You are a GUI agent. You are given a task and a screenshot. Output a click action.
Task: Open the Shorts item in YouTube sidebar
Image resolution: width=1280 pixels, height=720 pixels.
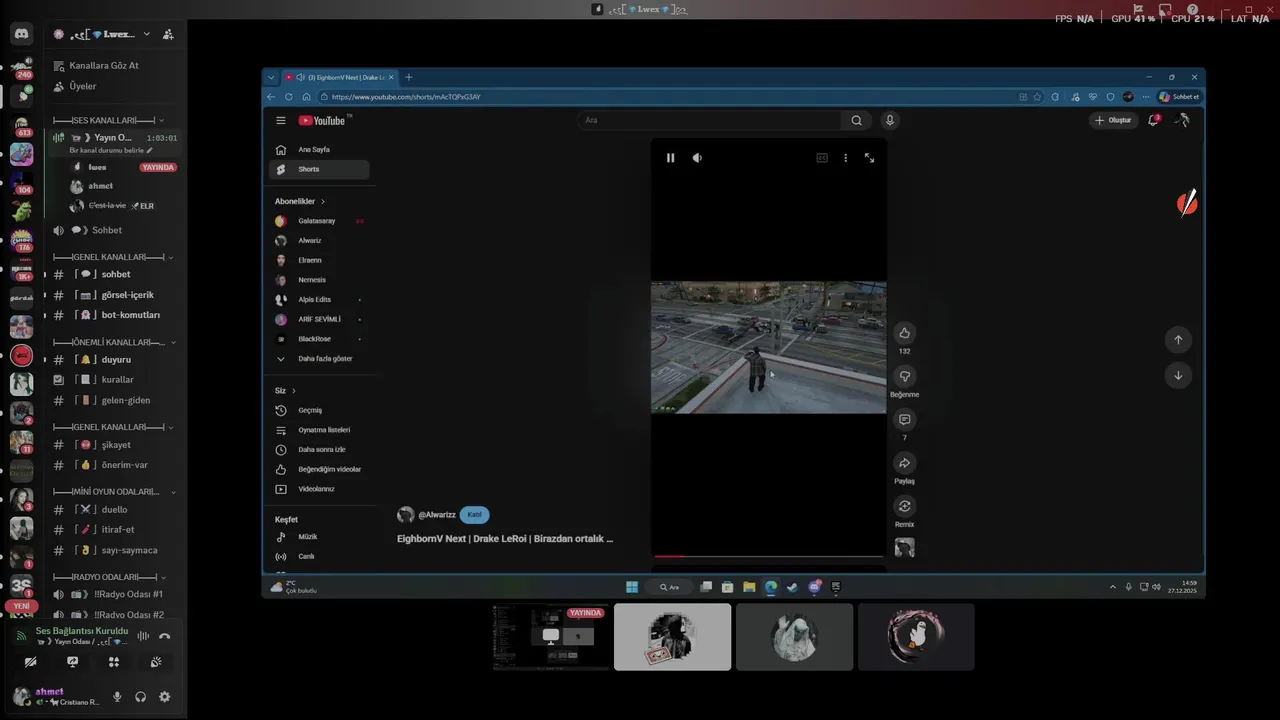(x=319, y=170)
